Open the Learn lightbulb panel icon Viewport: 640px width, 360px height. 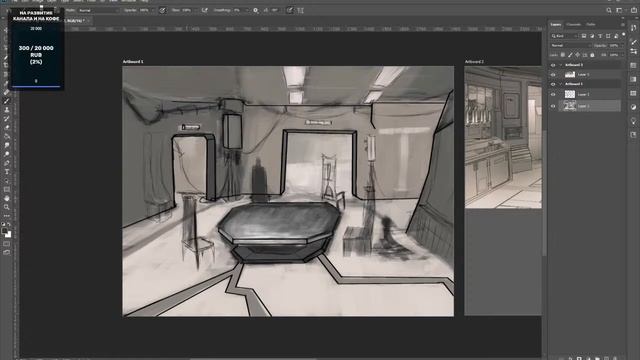tap(633, 121)
